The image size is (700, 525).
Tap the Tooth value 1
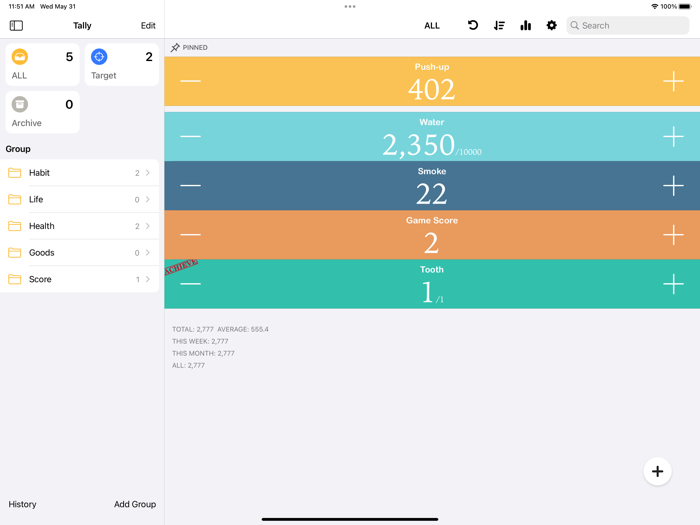(x=428, y=292)
